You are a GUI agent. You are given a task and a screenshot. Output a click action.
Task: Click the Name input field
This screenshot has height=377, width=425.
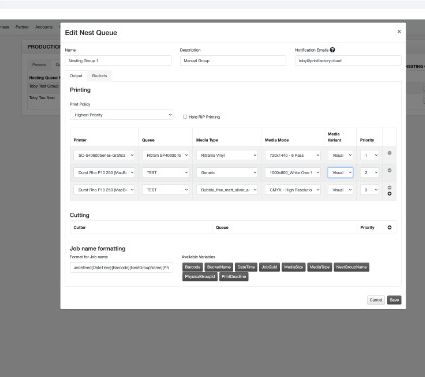(118, 61)
